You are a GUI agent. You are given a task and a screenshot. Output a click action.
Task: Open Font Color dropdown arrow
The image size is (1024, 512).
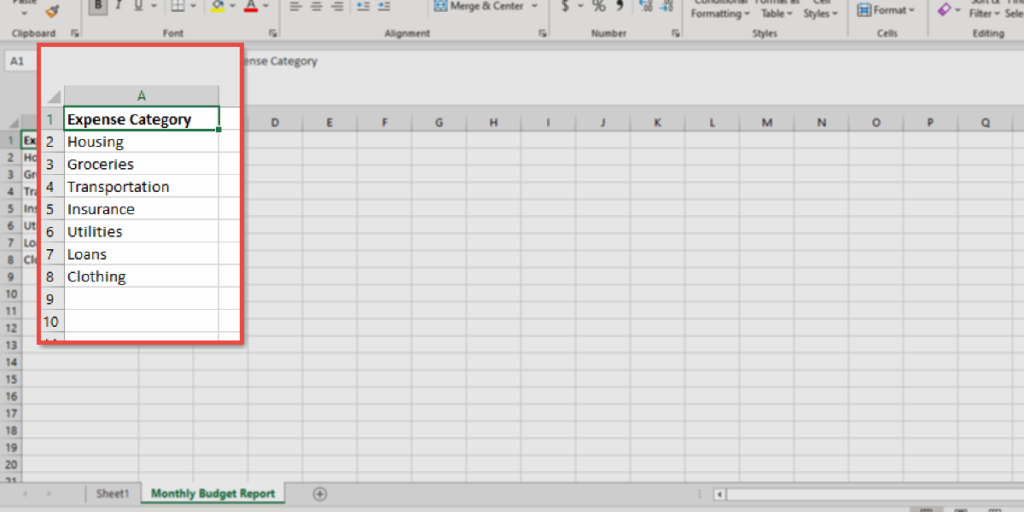(x=265, y=6)
